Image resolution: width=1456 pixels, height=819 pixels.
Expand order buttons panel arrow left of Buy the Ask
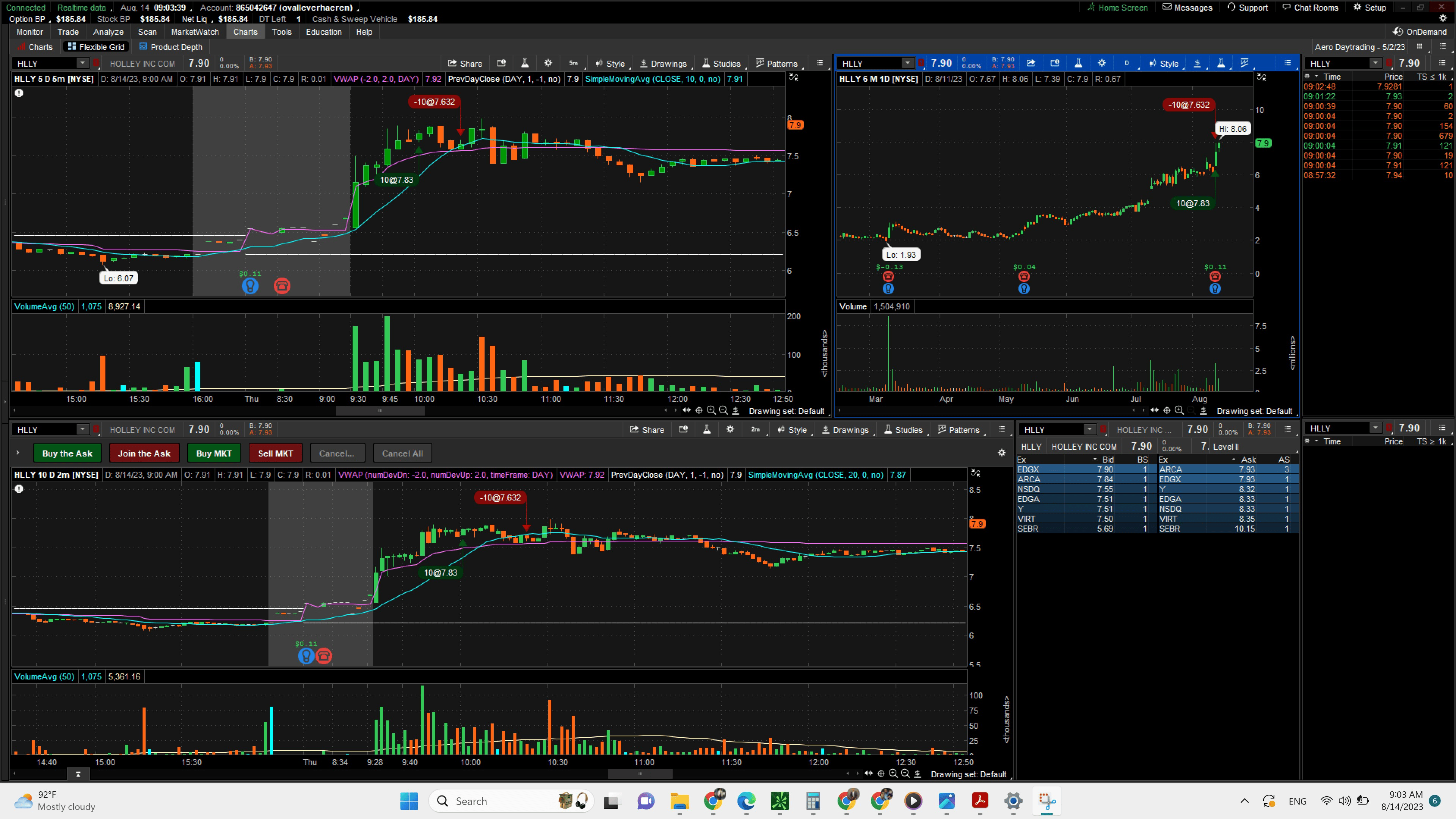(17, 453)
